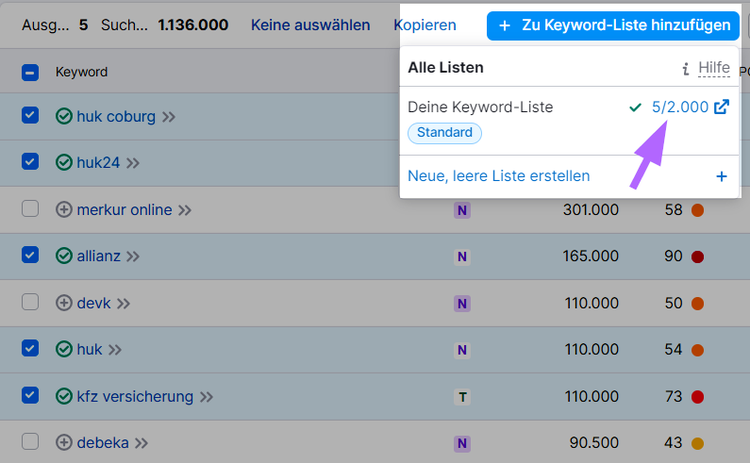
Task: Click the plus icon beside Neue, leere Liste erstellen
Action: point(721,176)
